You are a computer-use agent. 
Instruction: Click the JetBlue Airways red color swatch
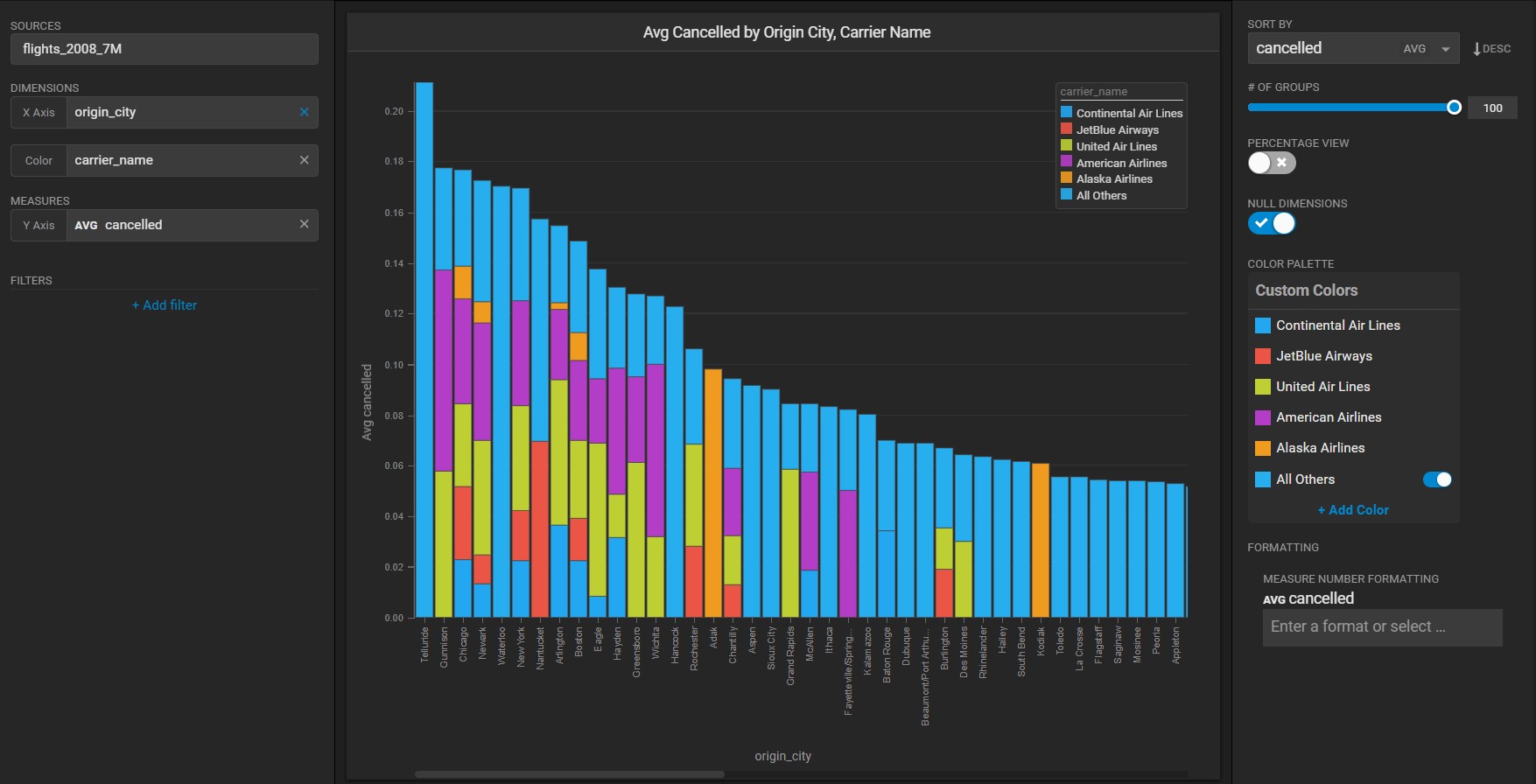coord(1262,356)
